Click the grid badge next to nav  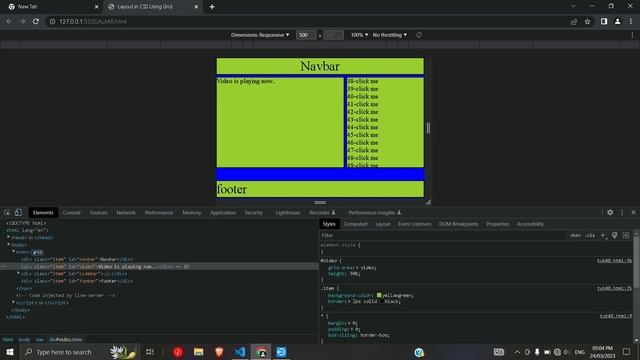(x=37, y=252)
